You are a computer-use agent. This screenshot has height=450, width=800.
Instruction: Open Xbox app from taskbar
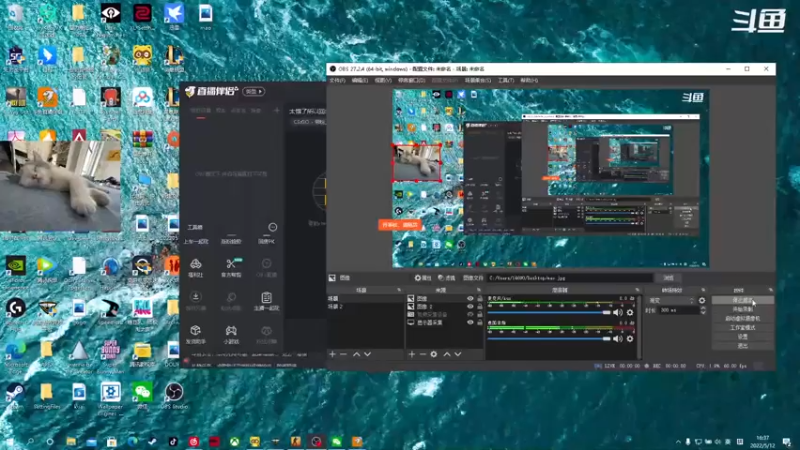point(234,441)
